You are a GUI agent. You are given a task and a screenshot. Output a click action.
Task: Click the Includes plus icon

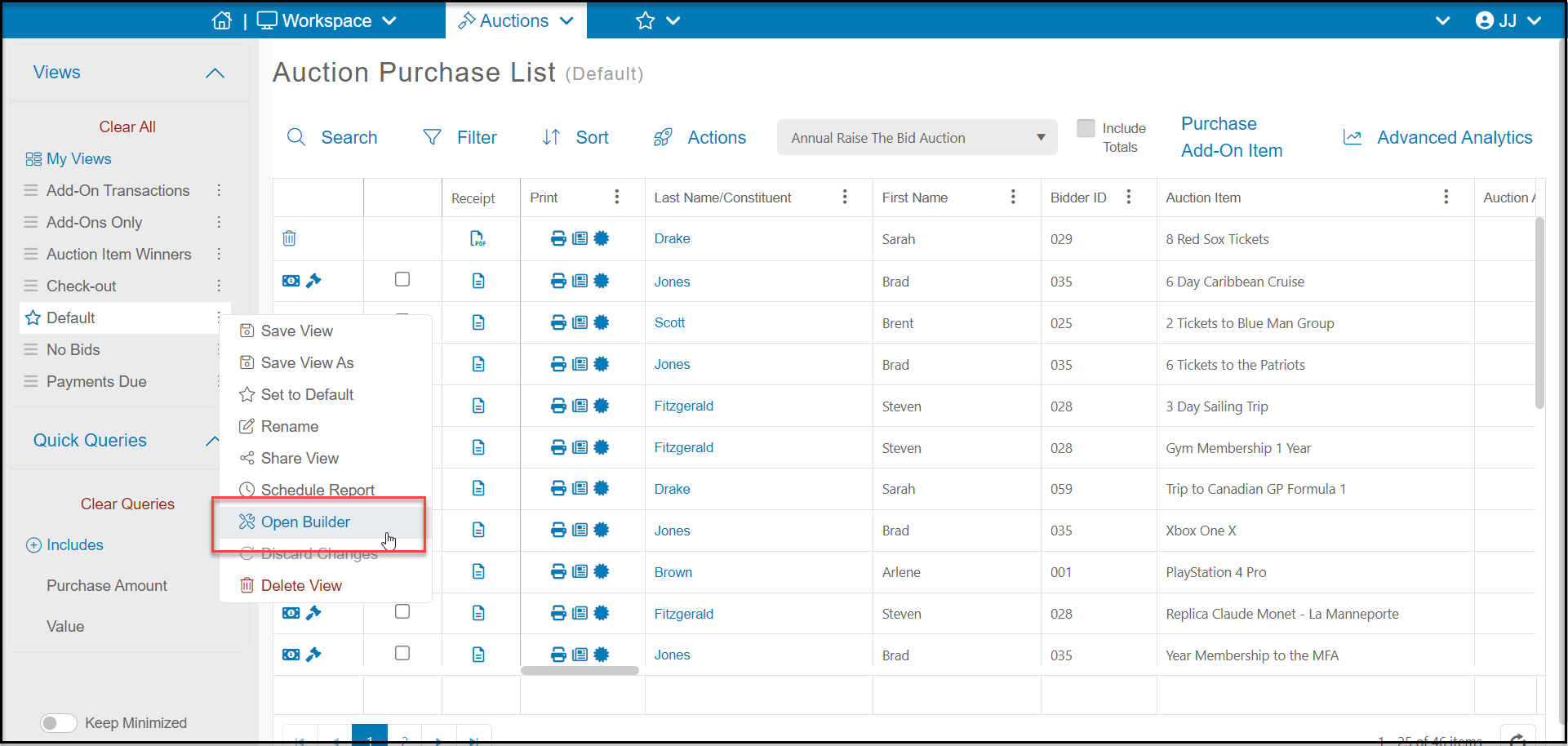(33, 545)
